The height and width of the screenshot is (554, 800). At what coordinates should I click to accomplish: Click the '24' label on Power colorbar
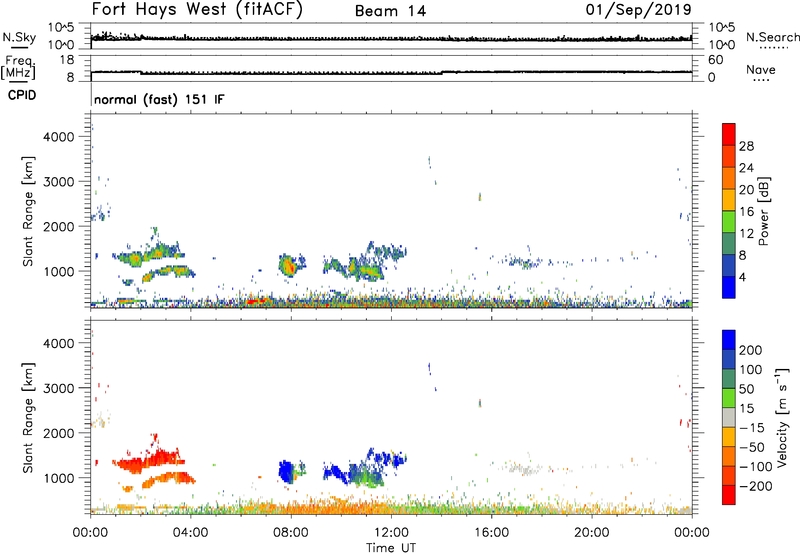746,168
